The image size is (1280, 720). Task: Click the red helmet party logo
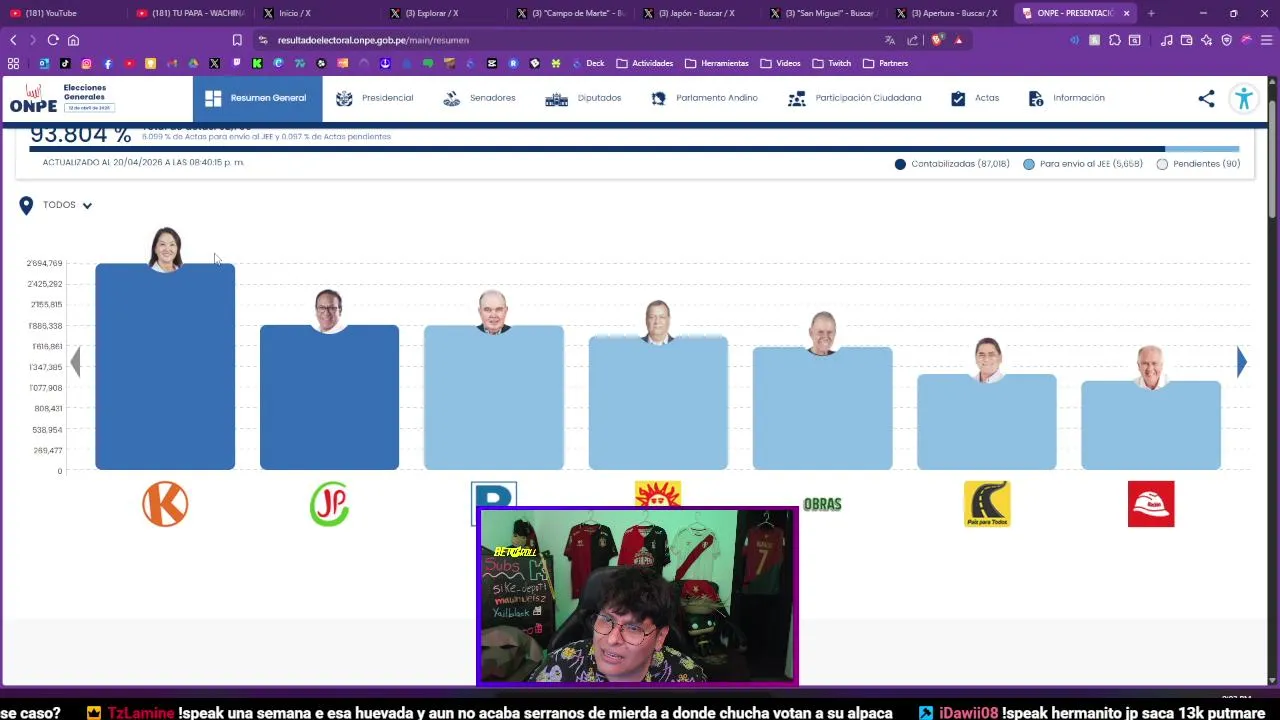pos(1151,504)
